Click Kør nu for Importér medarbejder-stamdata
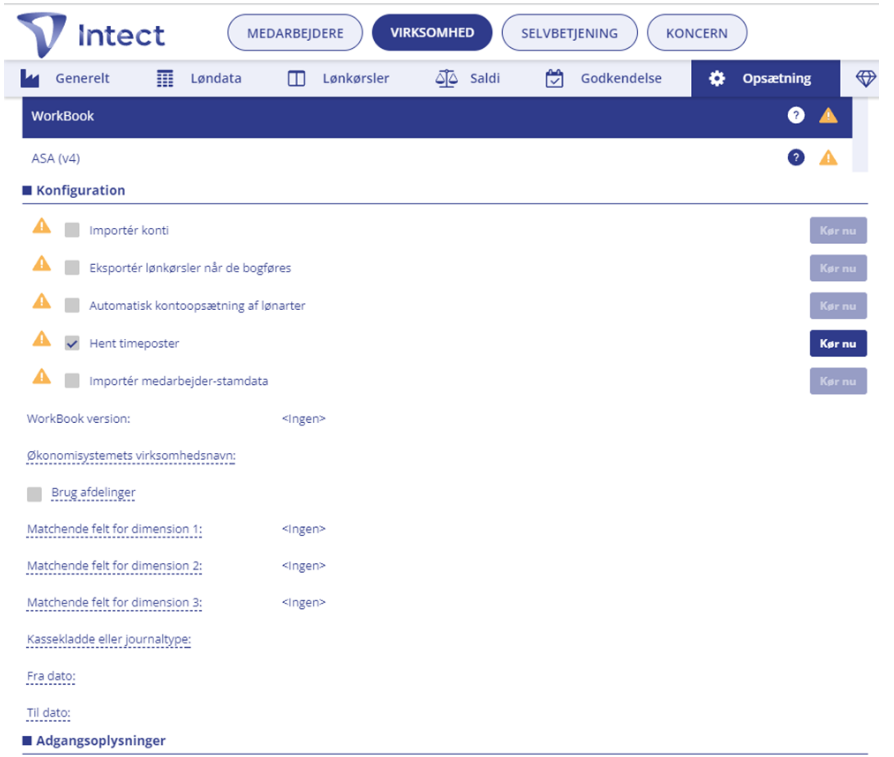The width and height of the screenshot is (894, 757). [838, 381]
